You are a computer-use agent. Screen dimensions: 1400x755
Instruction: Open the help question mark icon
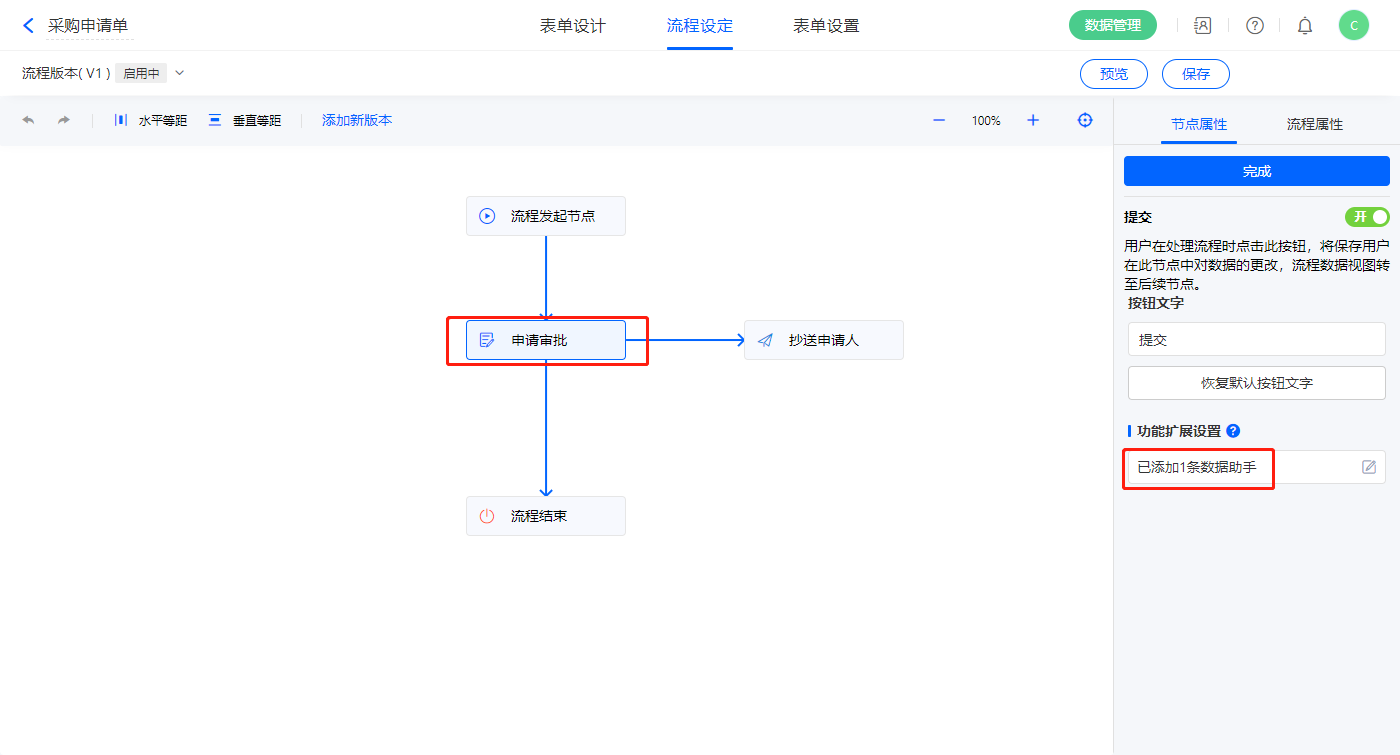[x=1254, y=26]
